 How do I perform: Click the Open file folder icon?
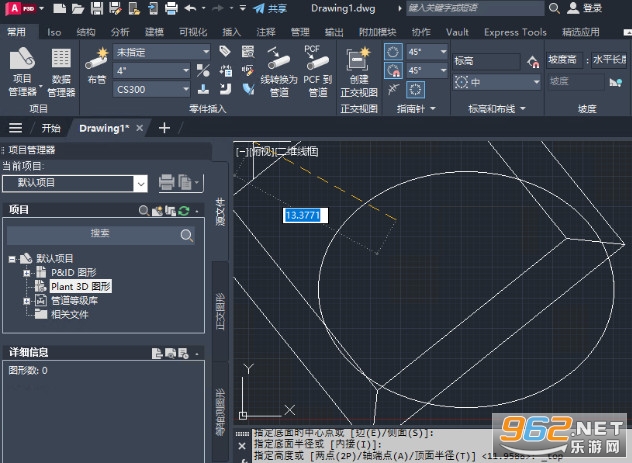pos(78,8)
